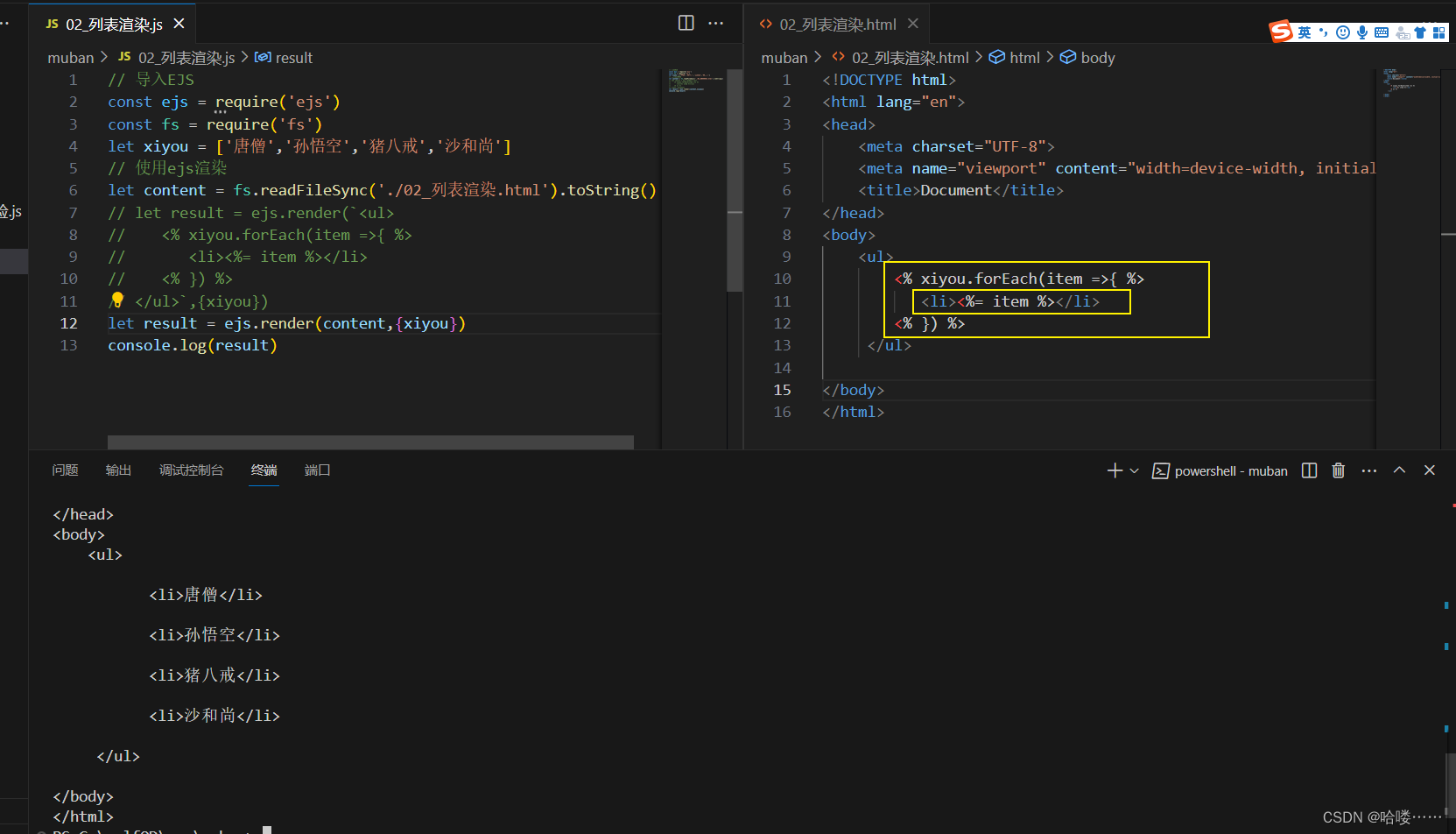The width and height of the screenshot is (1456, 834).
Task: Switch to the 02_列表渲染.js tab
Action: coord(114,25)
